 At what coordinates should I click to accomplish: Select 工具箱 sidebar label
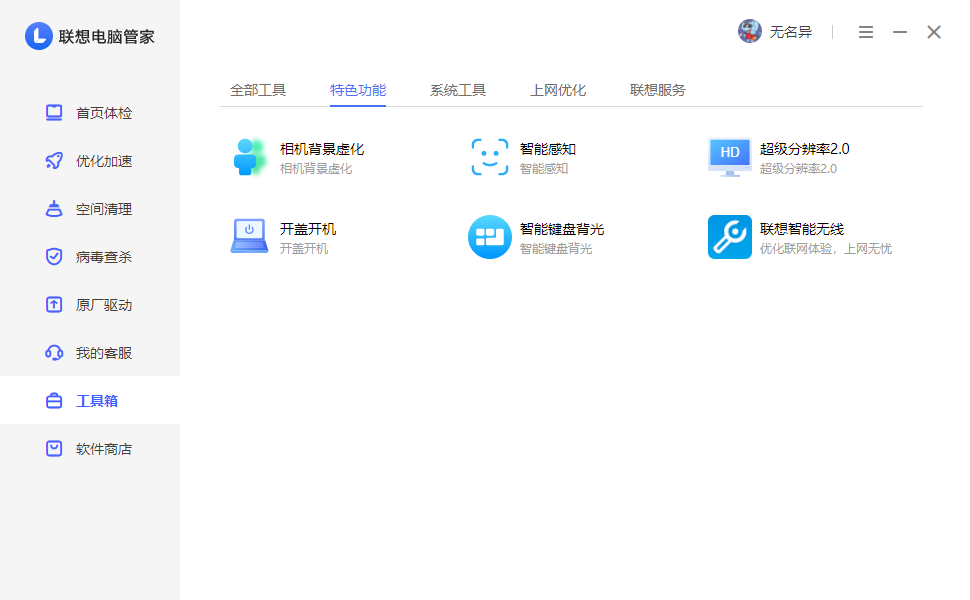97,401
